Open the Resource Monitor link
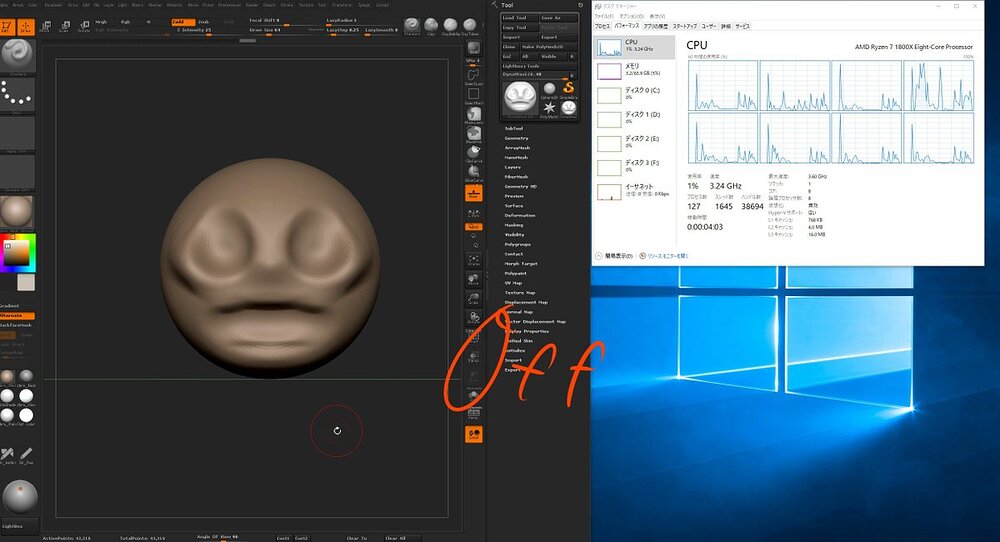This screenshot has height=542, width=1000. coord(668,256)
